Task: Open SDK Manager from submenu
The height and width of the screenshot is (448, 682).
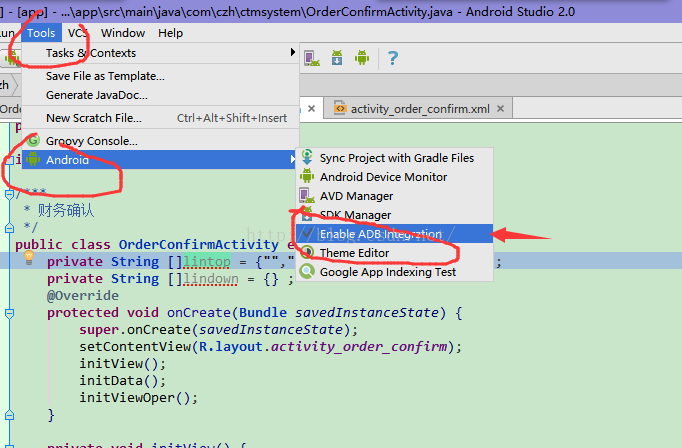Action: click(x=394, y=215)
